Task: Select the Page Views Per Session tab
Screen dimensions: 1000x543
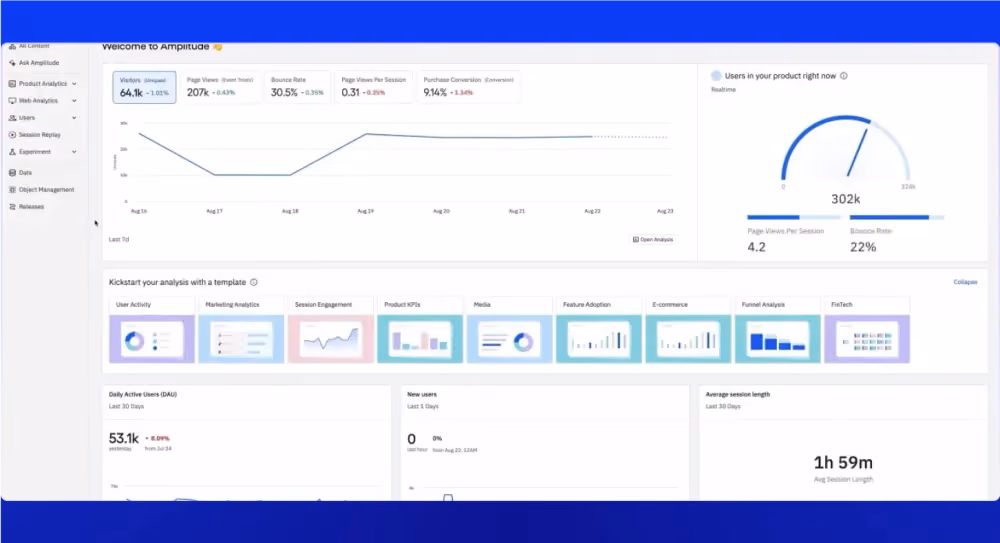Action: click(x=374, y=87)
